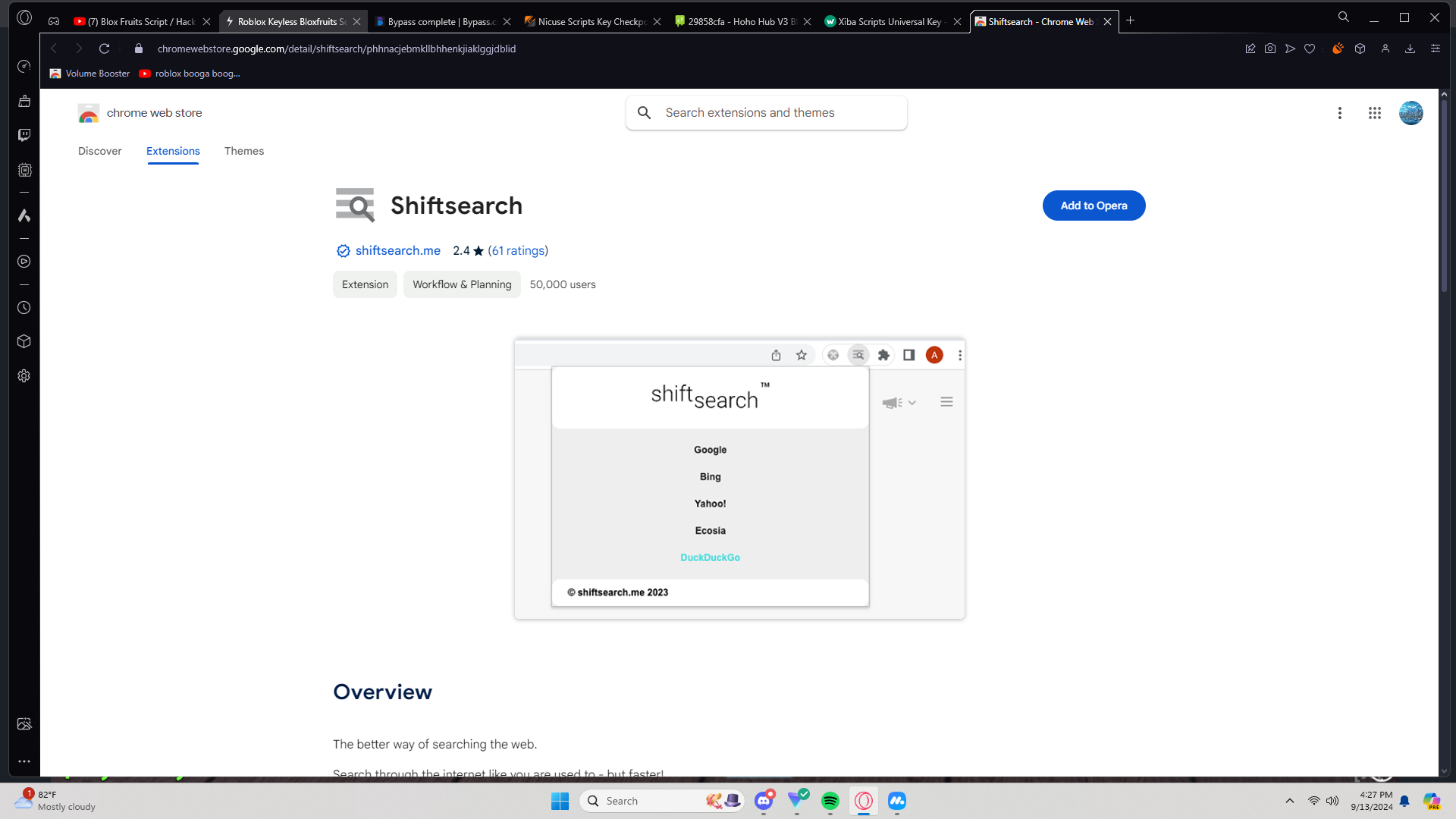This screenshot has width=1456, height=819.
Task: Open the weather widget showing 82°F
Action: [55, 801]
